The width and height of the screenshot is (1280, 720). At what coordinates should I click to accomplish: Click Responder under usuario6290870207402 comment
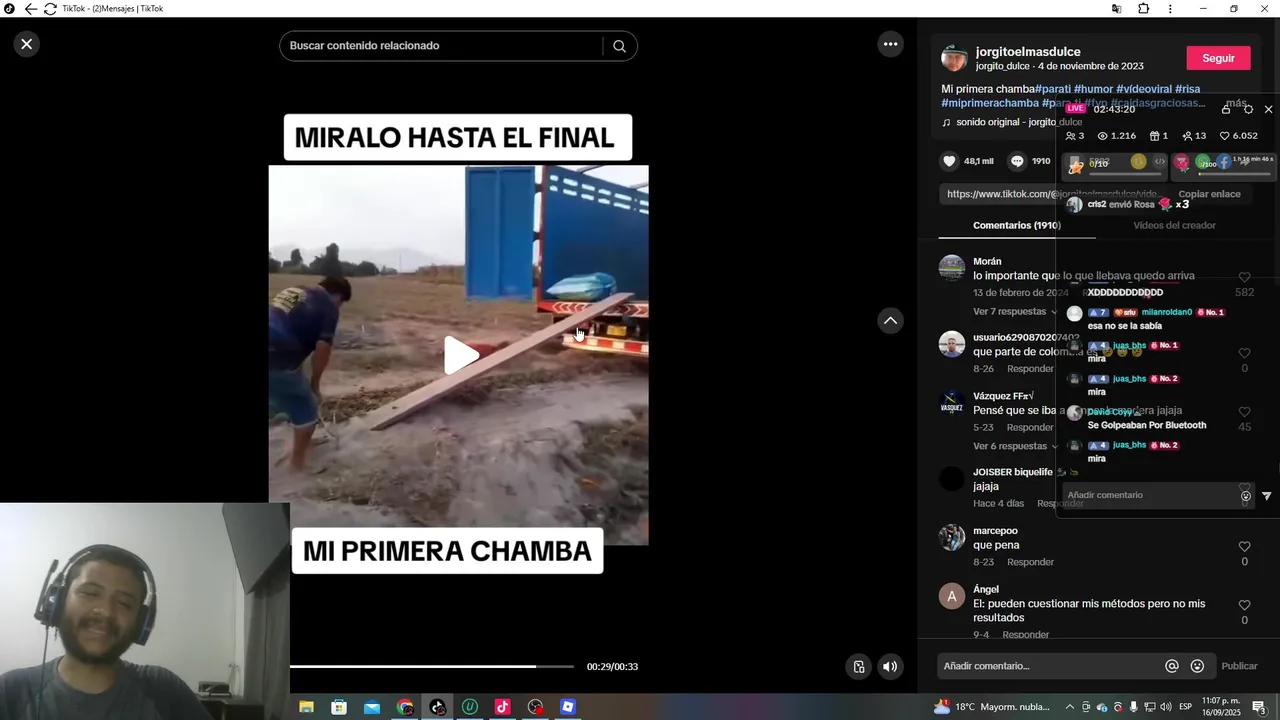pos(1030,368)
